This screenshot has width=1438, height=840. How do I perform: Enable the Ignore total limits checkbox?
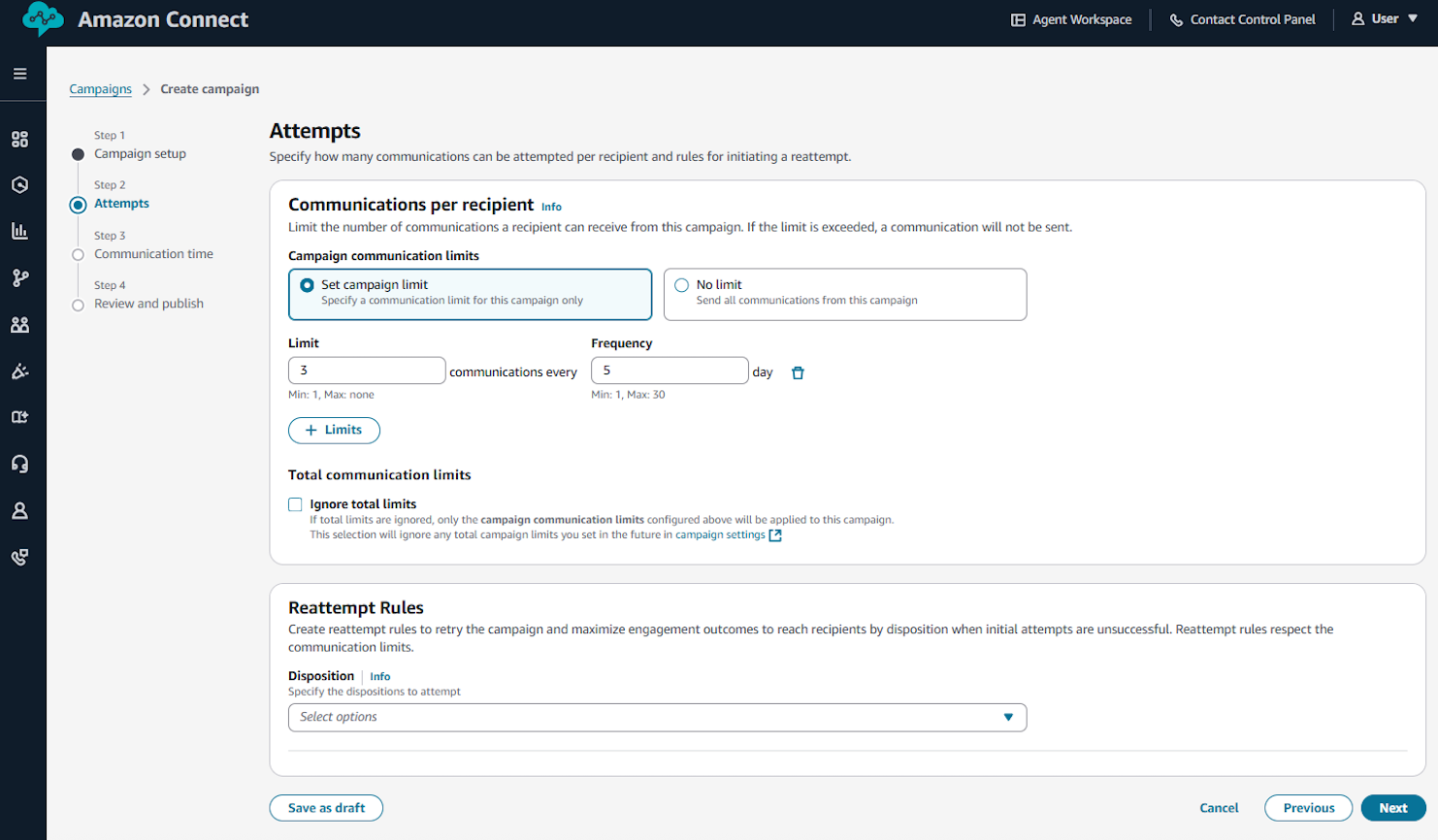[295, 504]
